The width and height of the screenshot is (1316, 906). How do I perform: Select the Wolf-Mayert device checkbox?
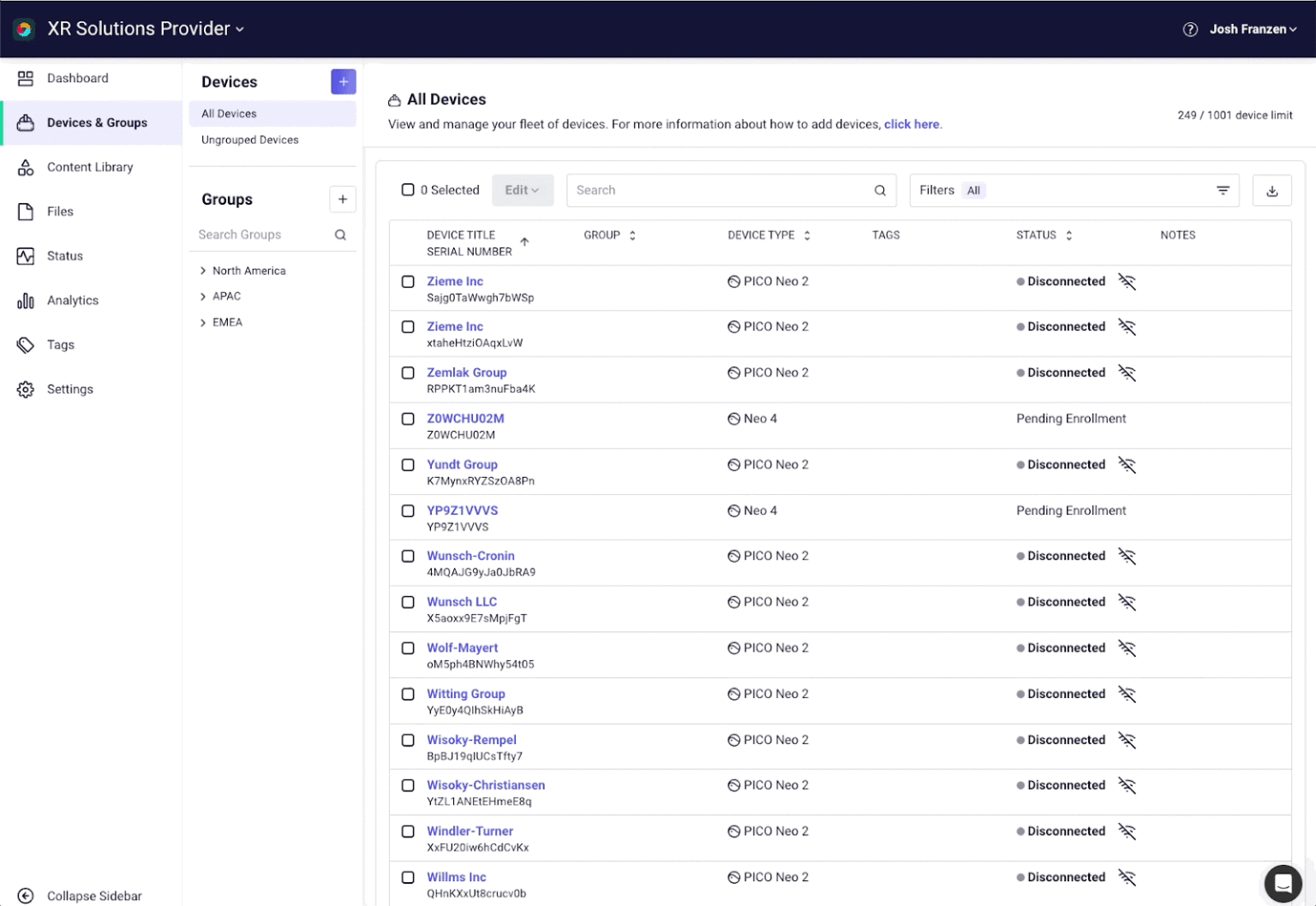coord(408,648)
